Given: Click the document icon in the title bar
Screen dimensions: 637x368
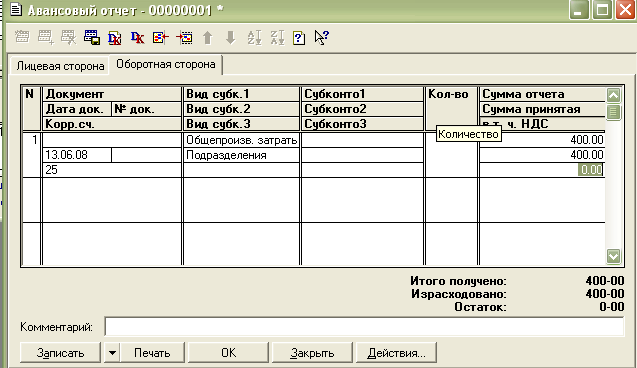Looking at the screenshot, I should point(16,10).
